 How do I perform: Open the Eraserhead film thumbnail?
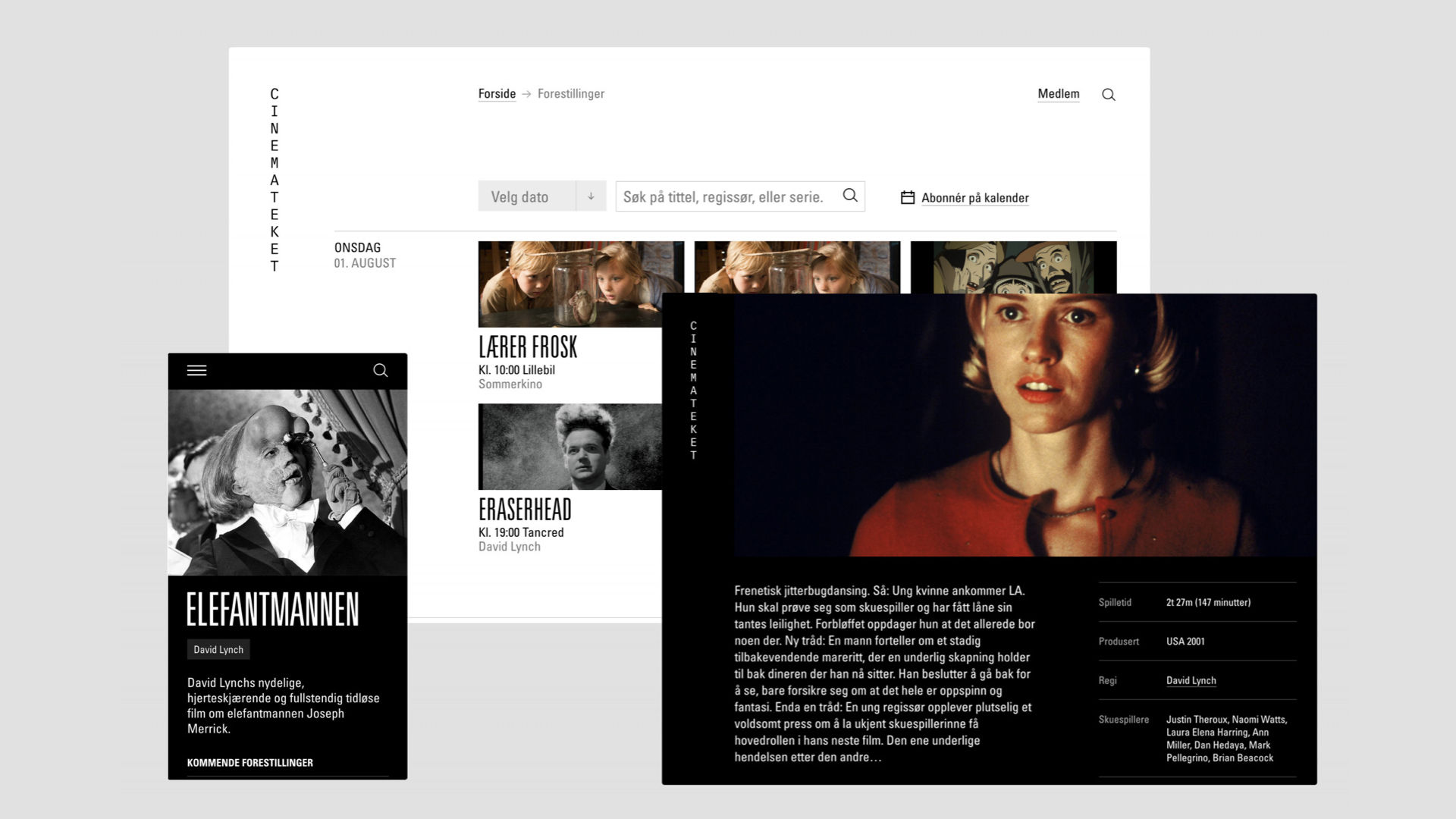[570, 447]
